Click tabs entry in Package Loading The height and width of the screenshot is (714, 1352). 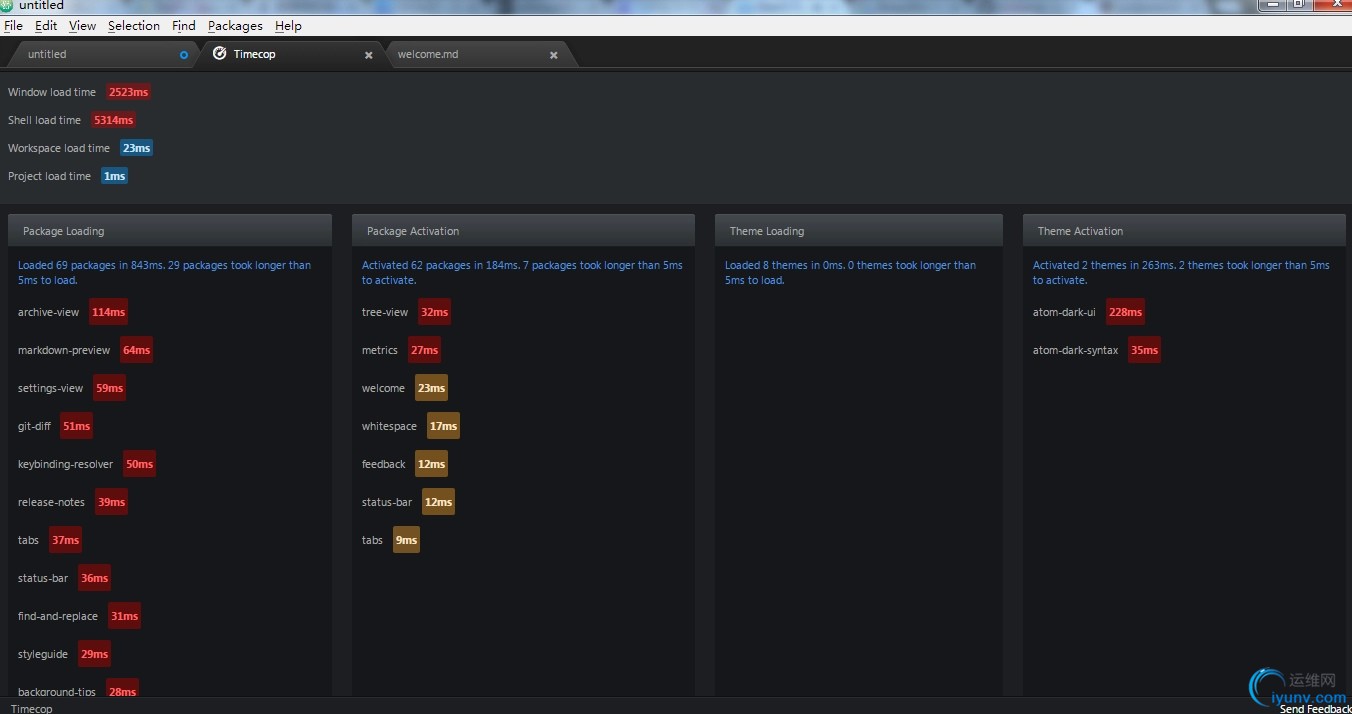pos(49,540)
